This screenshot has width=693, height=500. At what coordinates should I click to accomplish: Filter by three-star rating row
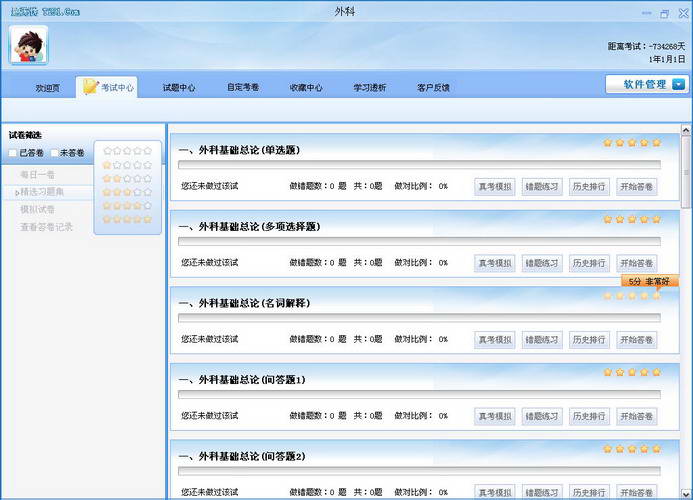tap(127, 192)
